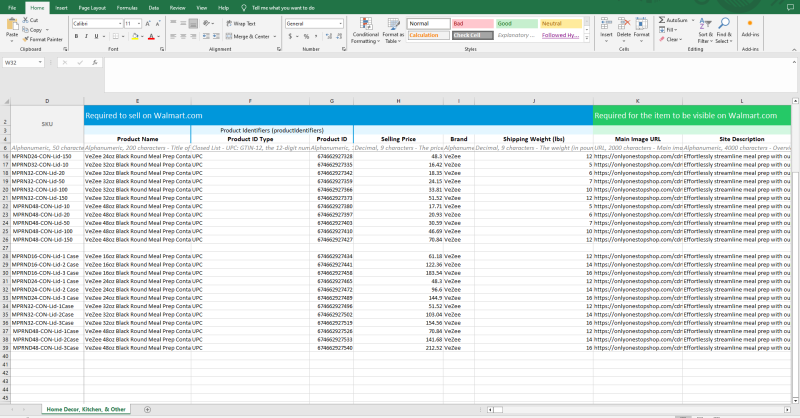The image size is (800, 418).
Task: Click the Insert Function fx icon
Action: coord(95,62)
